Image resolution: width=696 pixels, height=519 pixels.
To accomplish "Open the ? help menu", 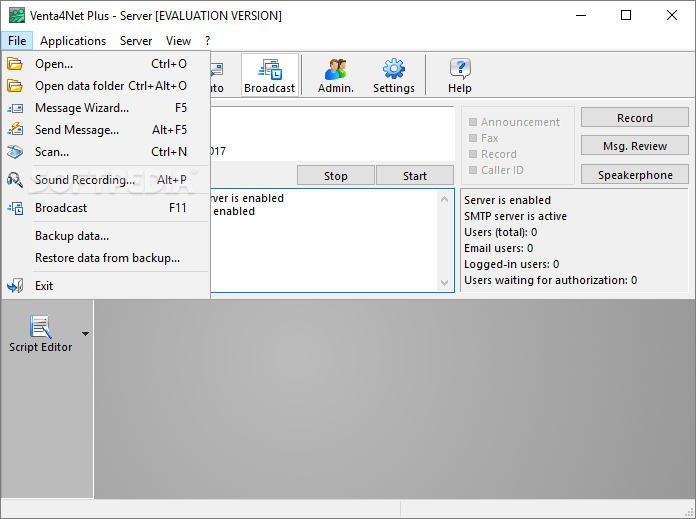I will point(207,41).
